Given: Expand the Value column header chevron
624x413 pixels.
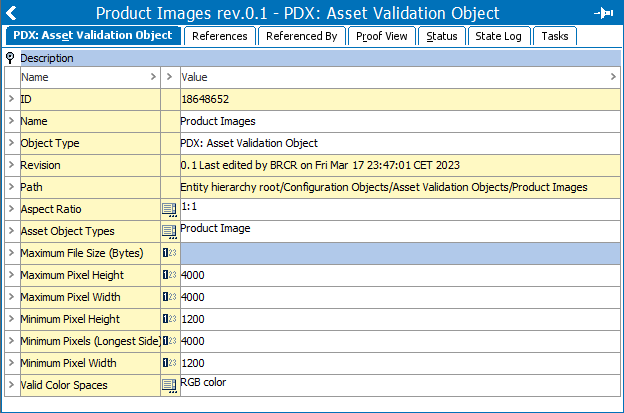Looking at the screenshot, I should [613, 77].
